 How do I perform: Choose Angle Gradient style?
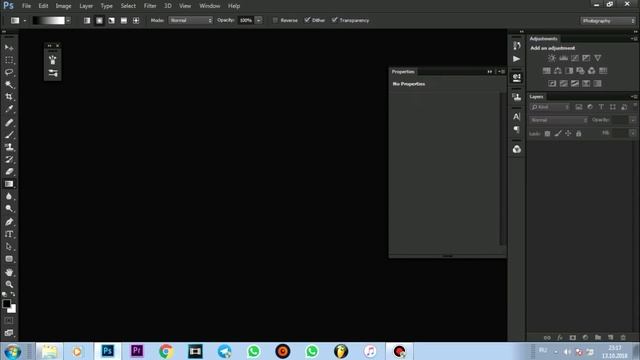[x=111, y=20]
